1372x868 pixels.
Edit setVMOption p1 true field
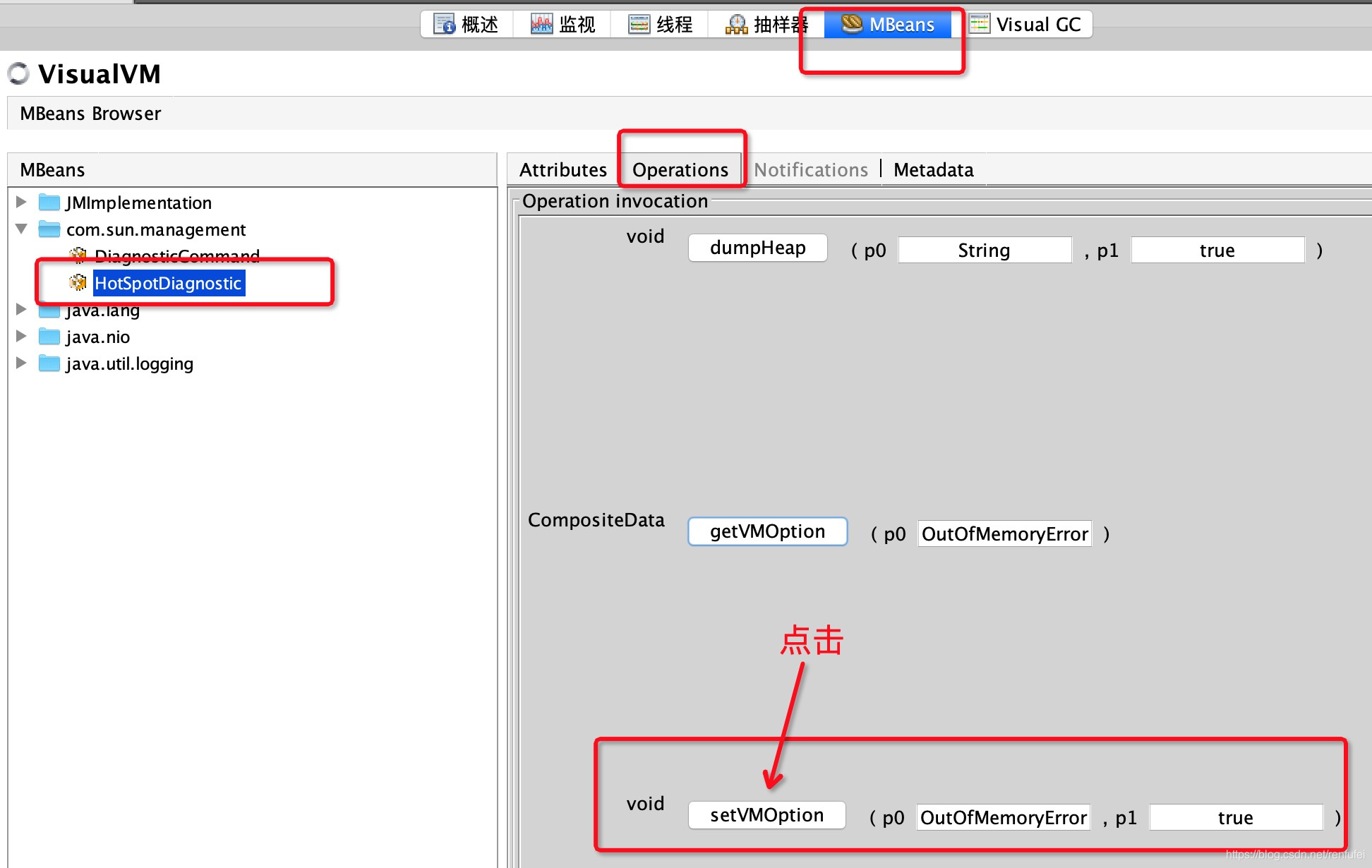[1236, 818]
